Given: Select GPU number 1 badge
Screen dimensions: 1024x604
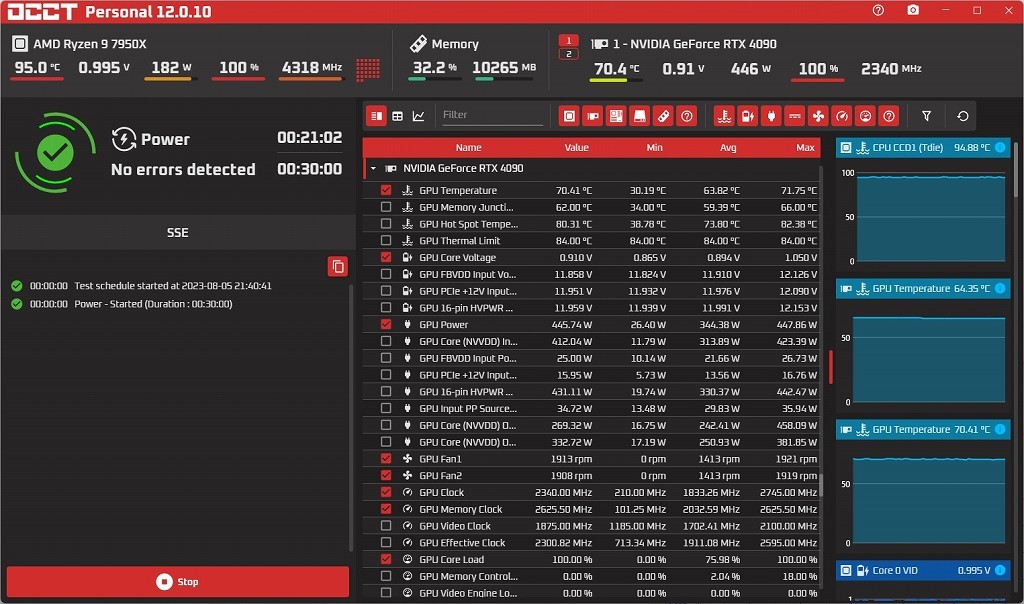Looking at the screenshot, I should (x=569, y=40).
